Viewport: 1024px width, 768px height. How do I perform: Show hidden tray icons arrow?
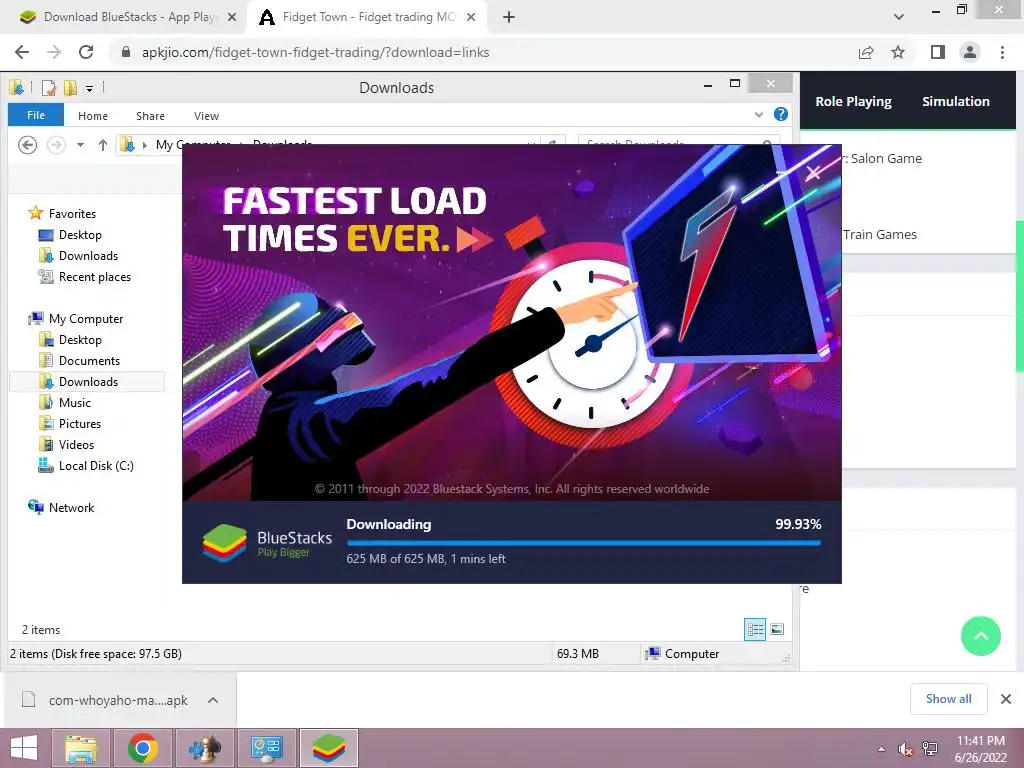coord(882,749)
